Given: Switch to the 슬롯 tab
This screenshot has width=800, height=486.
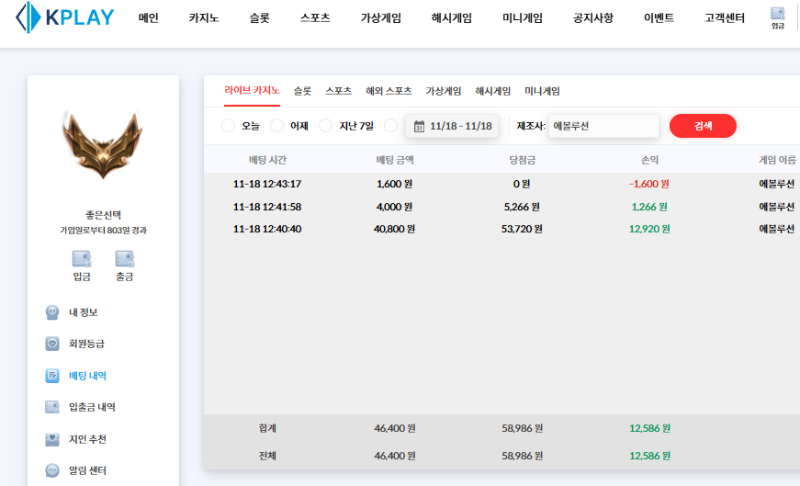Looking at the screenshot, I should (x=303, y=91).
